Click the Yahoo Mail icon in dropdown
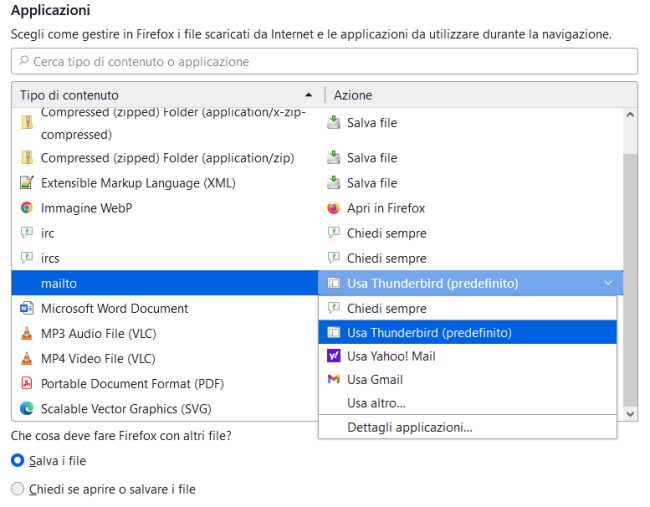The width and height of the screenshot is (650, 507). pyautogui.click(x=334, y=356)
